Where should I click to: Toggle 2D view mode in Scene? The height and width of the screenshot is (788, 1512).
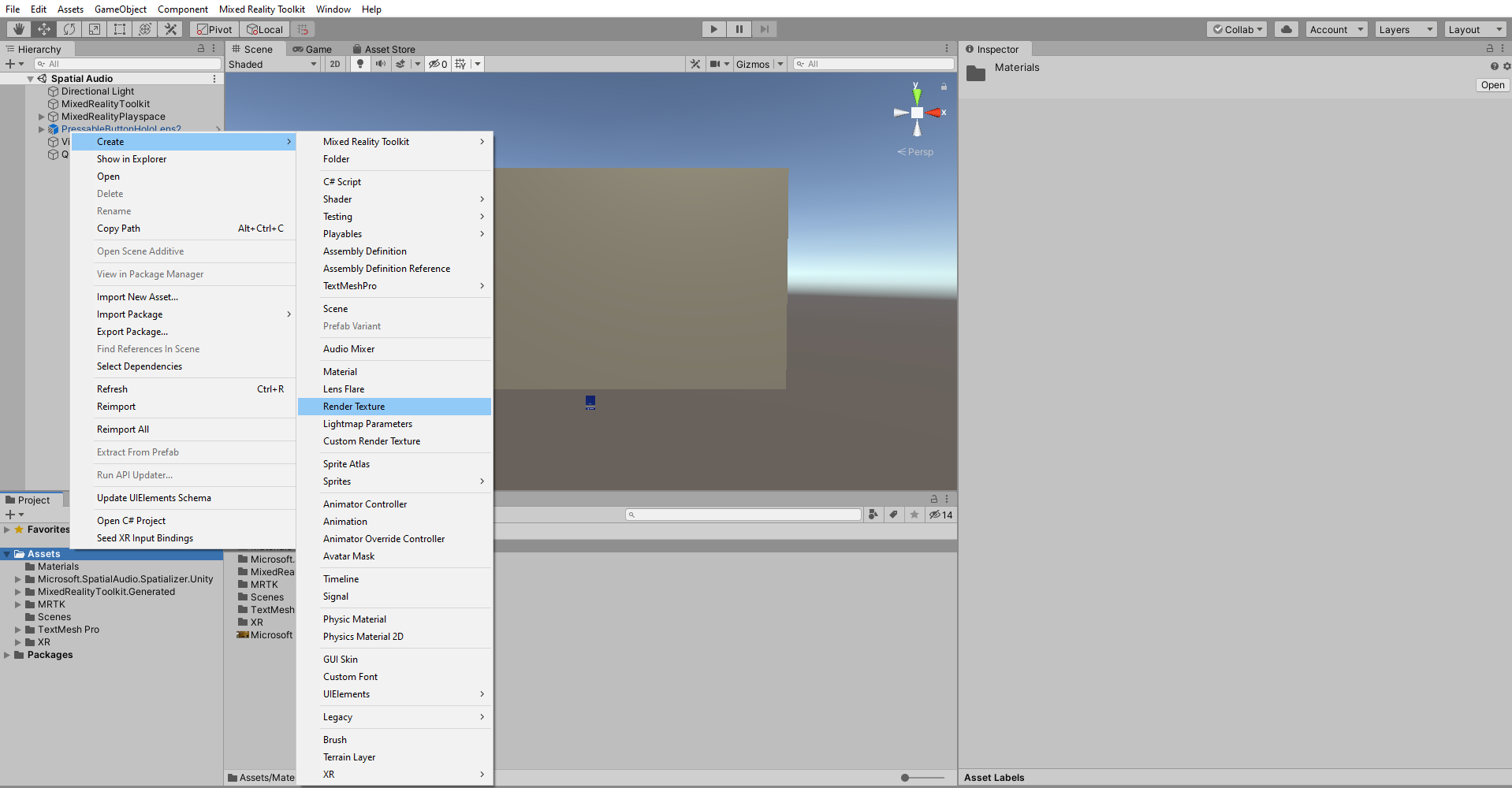click(335, 64)
